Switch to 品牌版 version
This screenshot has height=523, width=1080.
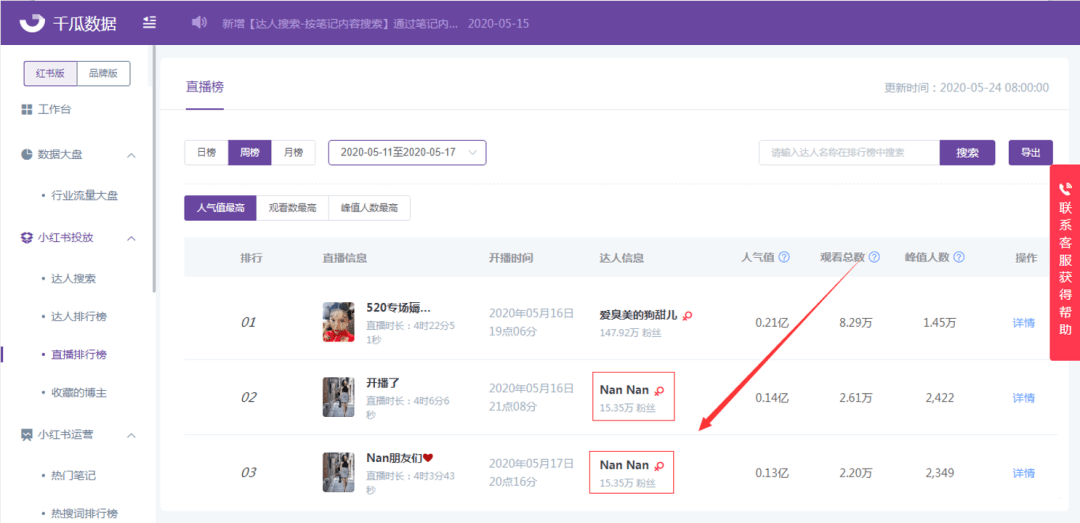click(103, 74)
